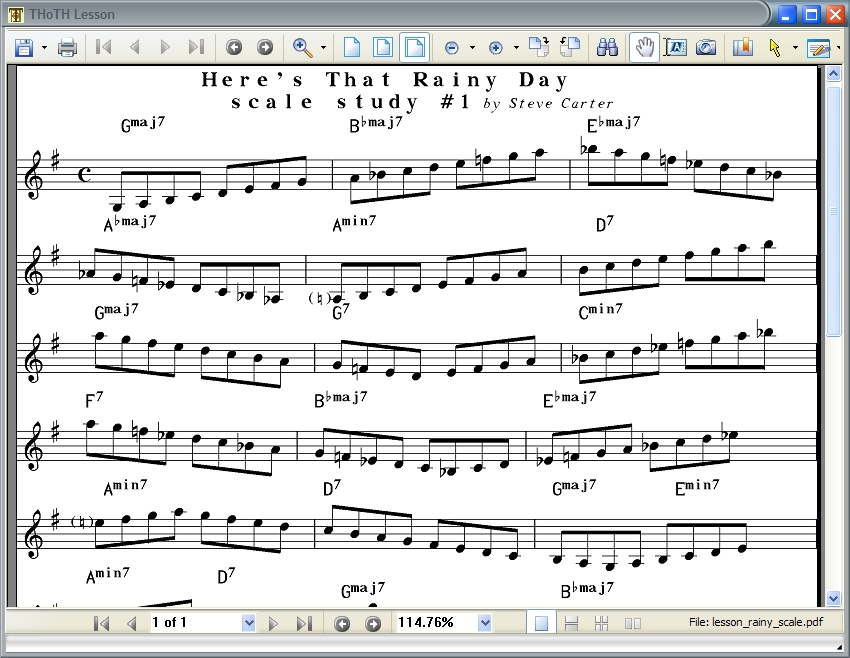Click the Emin7 chord symbol
The image size is (850, 658).
tap(697, 487)
